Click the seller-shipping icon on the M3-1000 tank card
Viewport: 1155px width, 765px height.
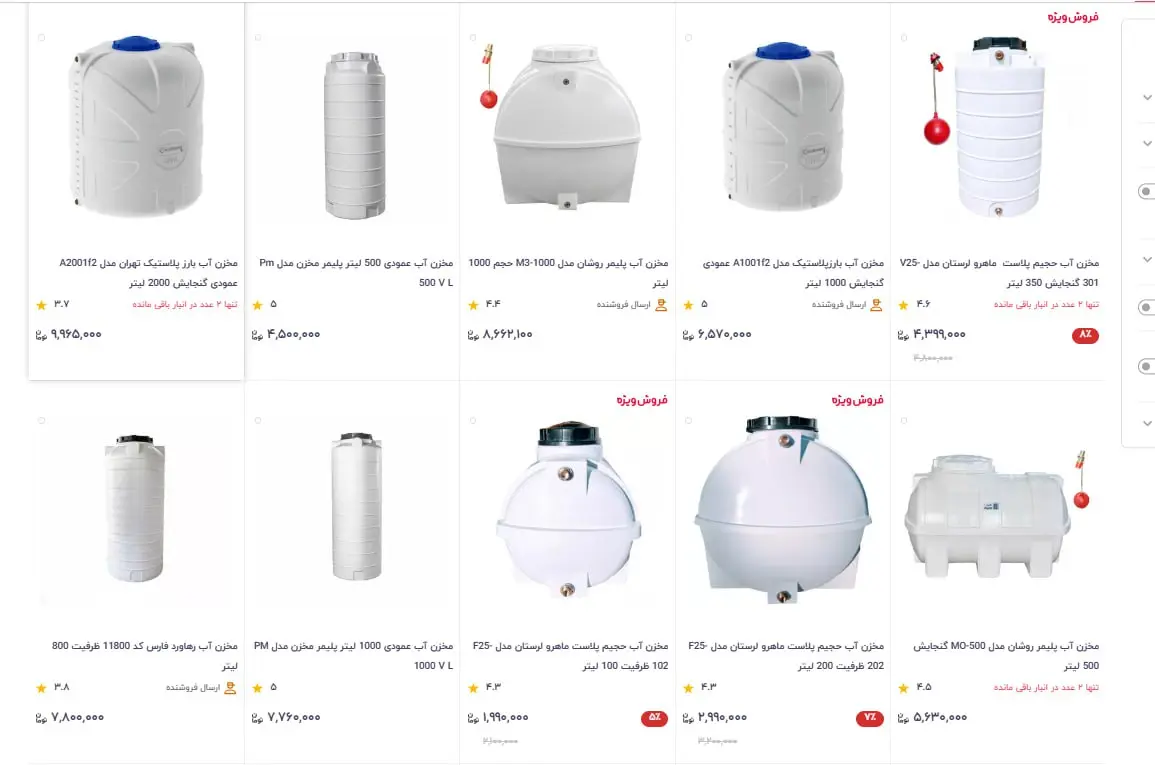pos(661,305)
